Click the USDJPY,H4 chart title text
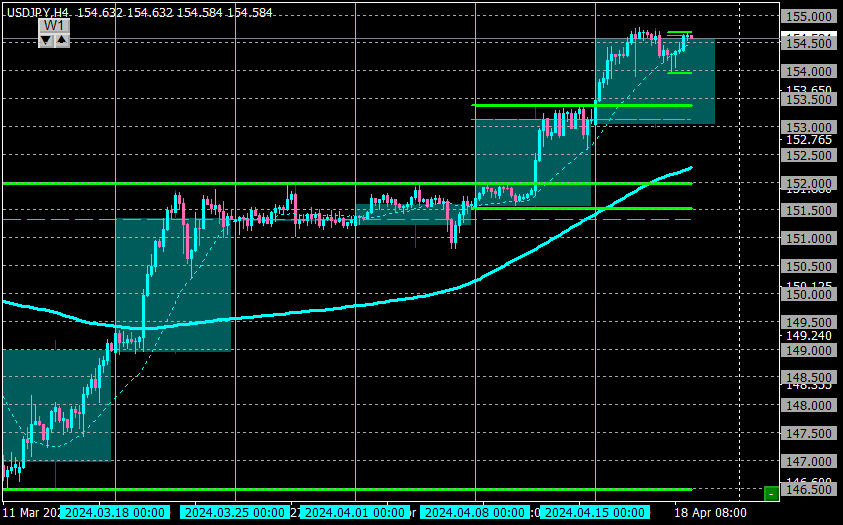Viewport: 843px width, 525px height. tap(40, 12)
